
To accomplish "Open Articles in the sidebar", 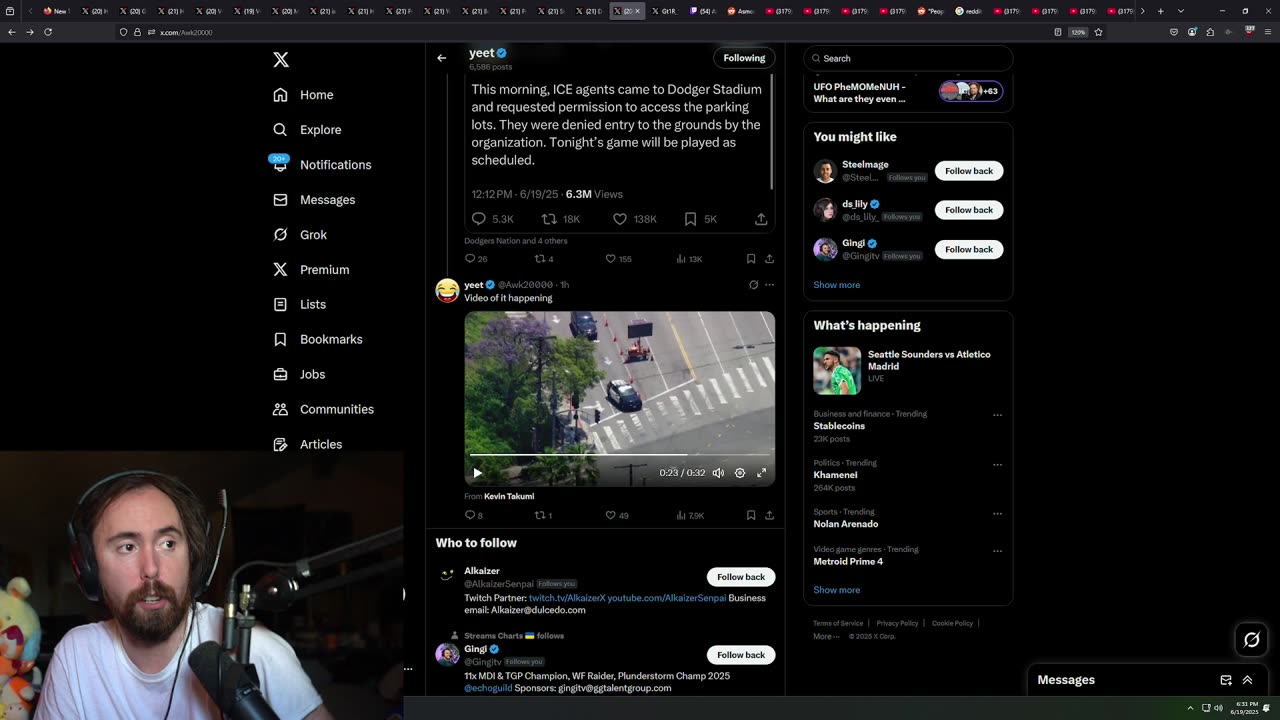I will 307,444.
